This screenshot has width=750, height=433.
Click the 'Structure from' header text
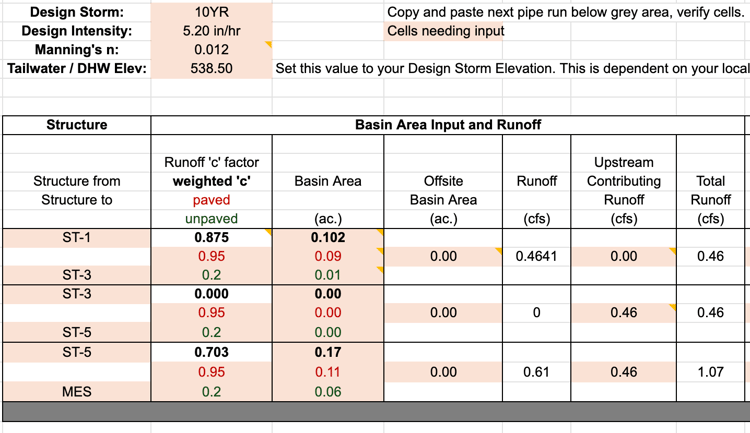pos(77,181)
